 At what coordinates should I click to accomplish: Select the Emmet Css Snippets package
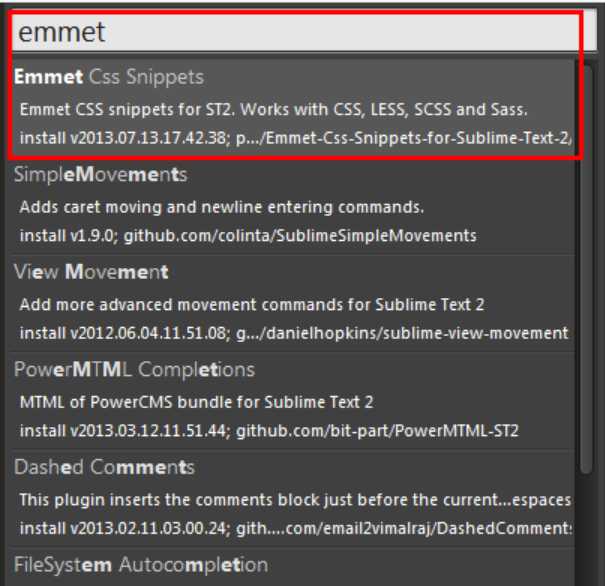click(x=110, y=77)
